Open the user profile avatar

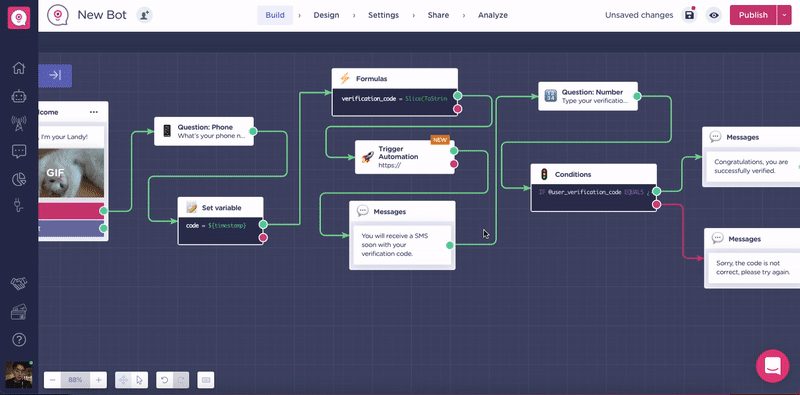pos(19,375)
